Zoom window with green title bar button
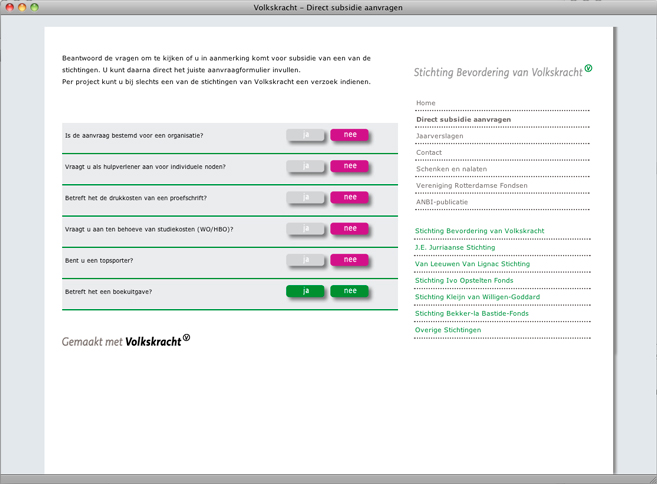Viewport: 657px width, 484px height. 34,7
